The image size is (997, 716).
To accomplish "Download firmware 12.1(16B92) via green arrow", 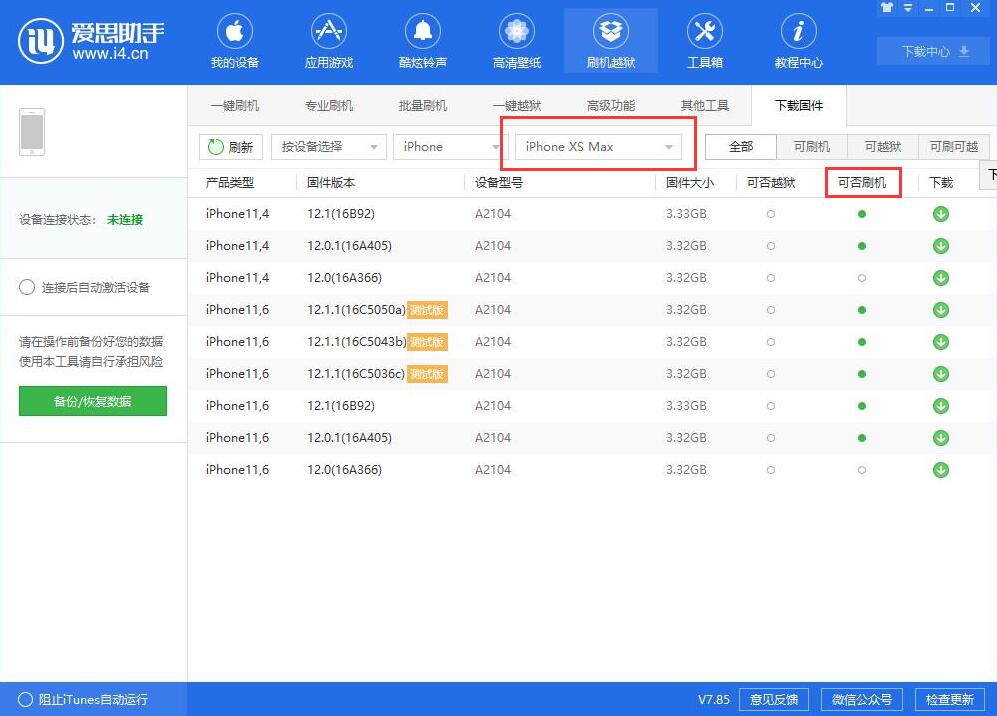I will (939, 213).
